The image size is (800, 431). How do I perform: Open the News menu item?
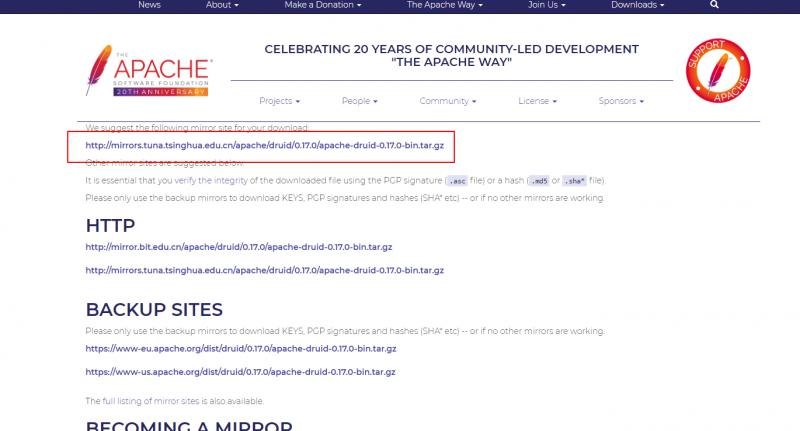(149, 5)
